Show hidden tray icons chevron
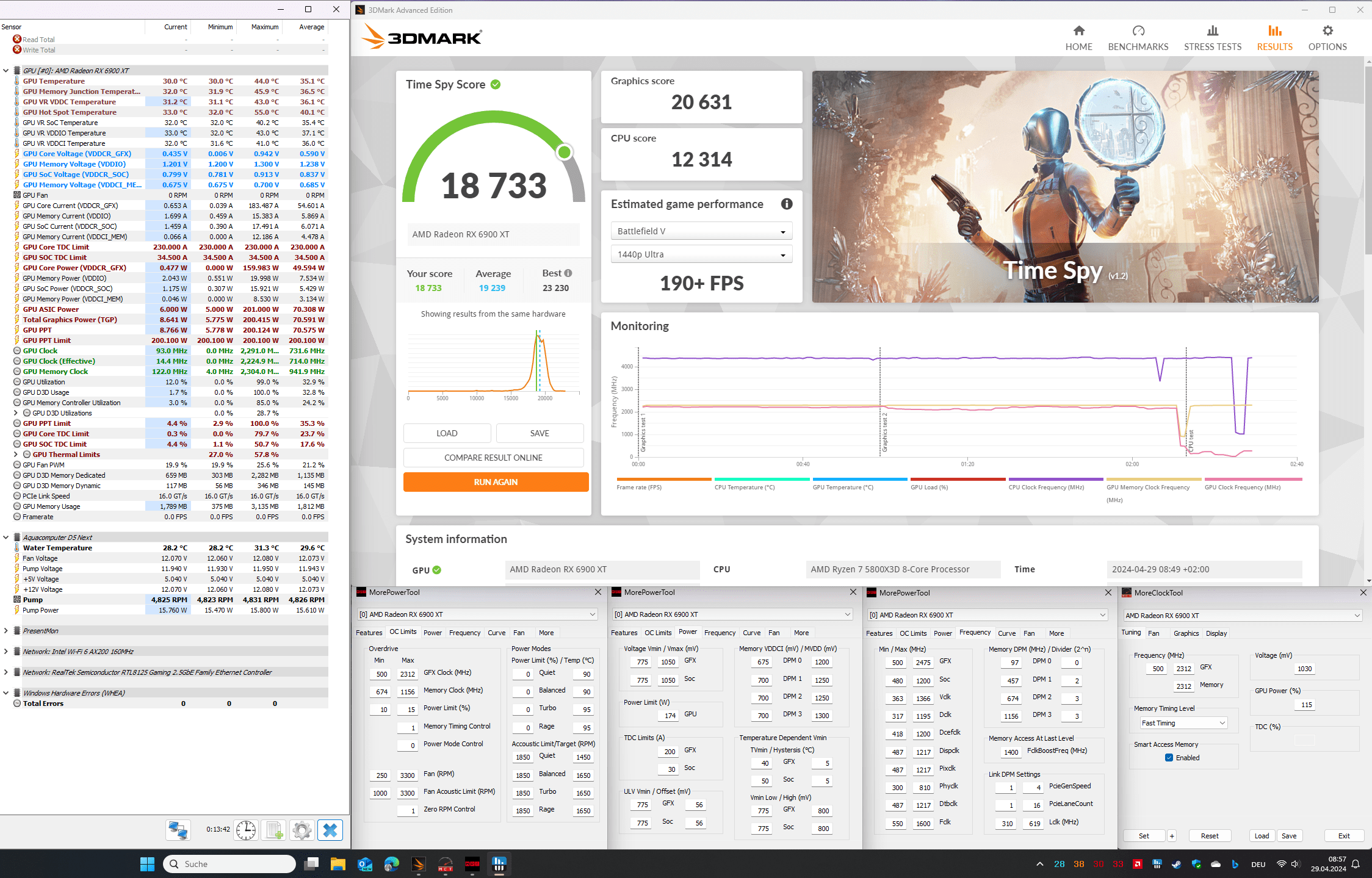 (1039, 864)
